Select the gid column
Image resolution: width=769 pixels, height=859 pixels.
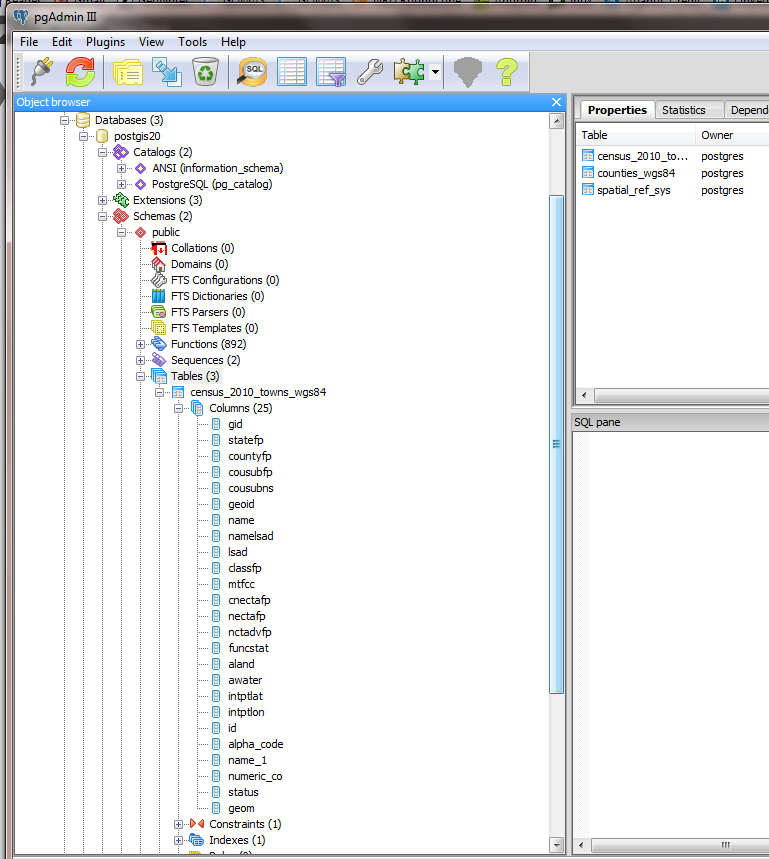click(235, 424)
